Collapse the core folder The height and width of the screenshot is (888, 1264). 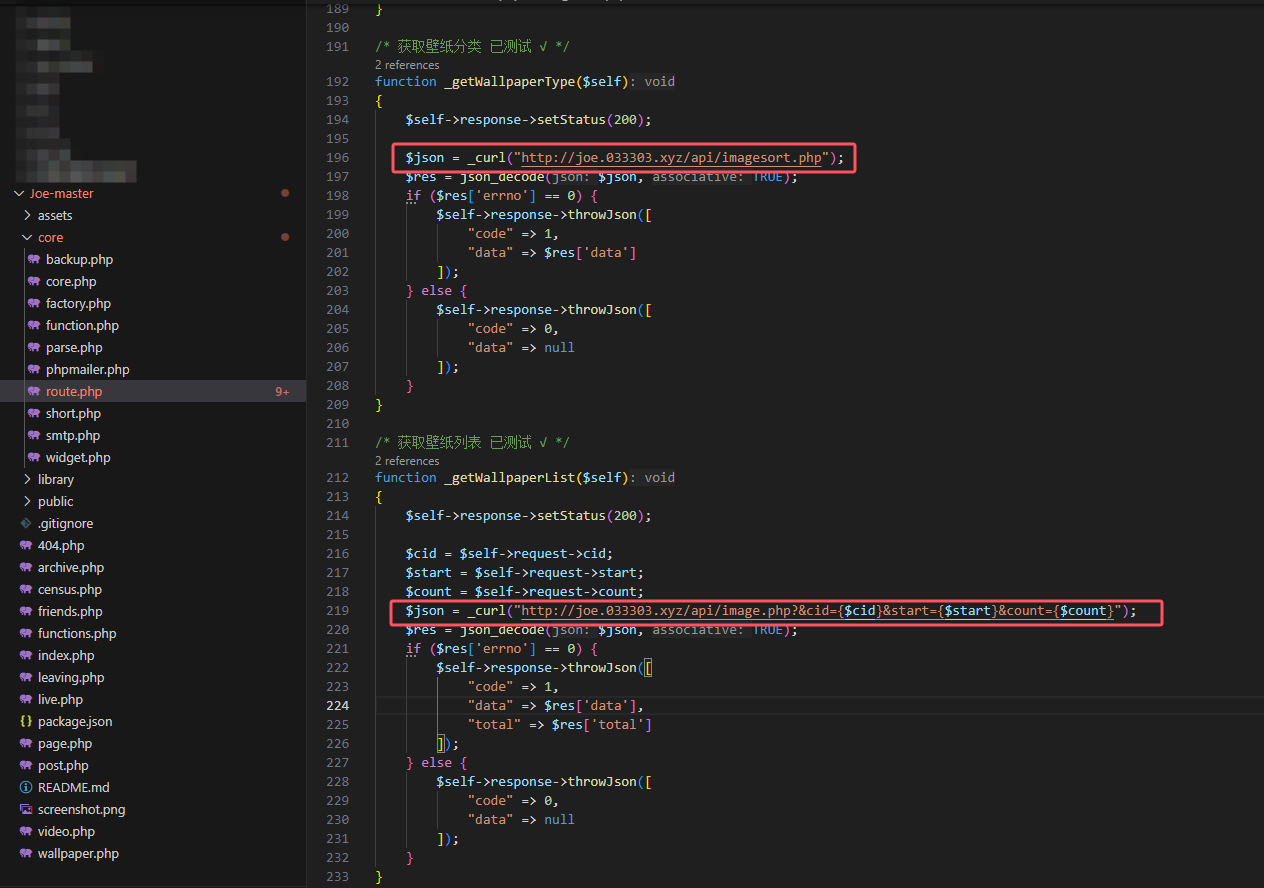(27, 237)
